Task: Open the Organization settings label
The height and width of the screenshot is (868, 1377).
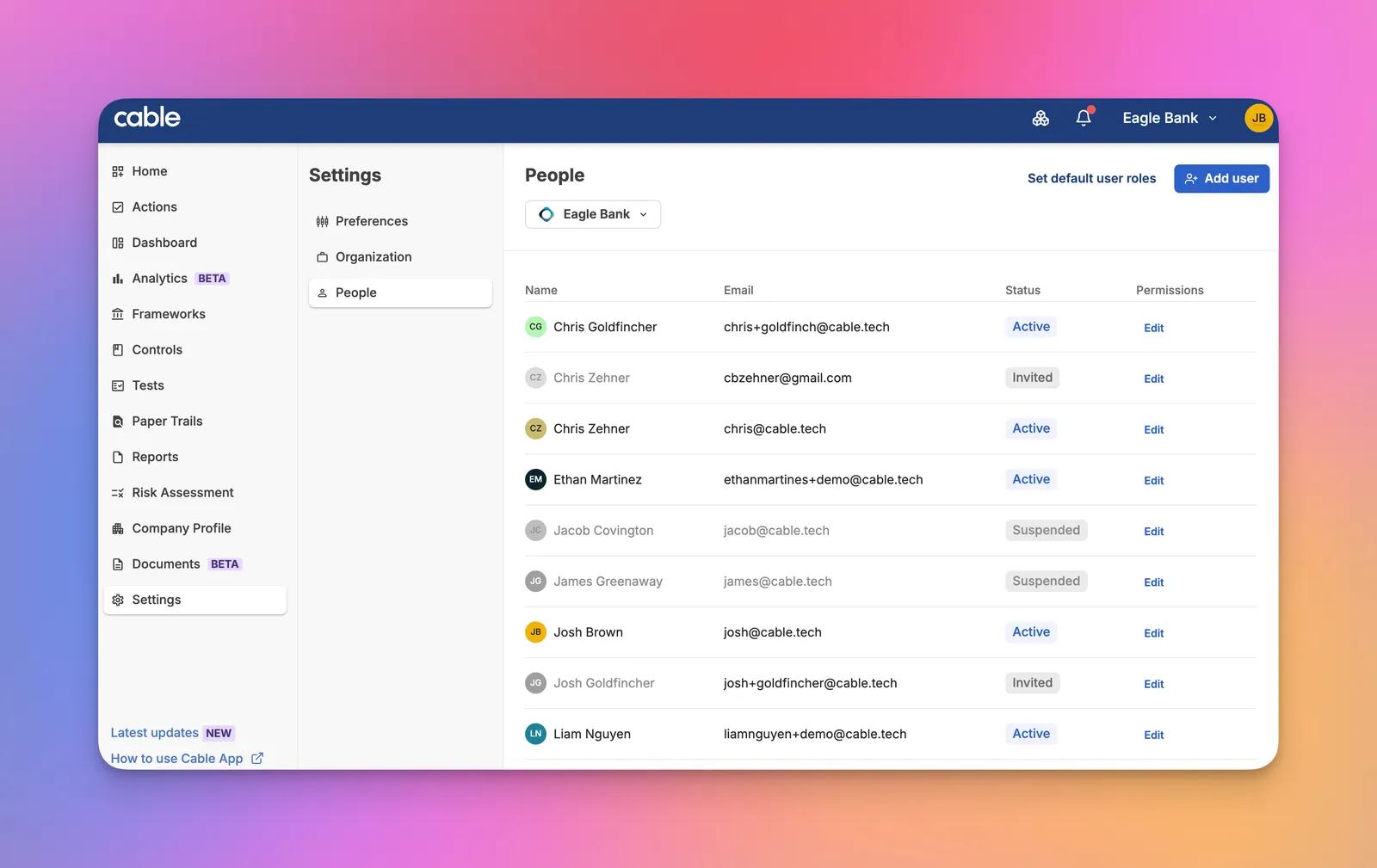Action: click(x=374, y=257)
